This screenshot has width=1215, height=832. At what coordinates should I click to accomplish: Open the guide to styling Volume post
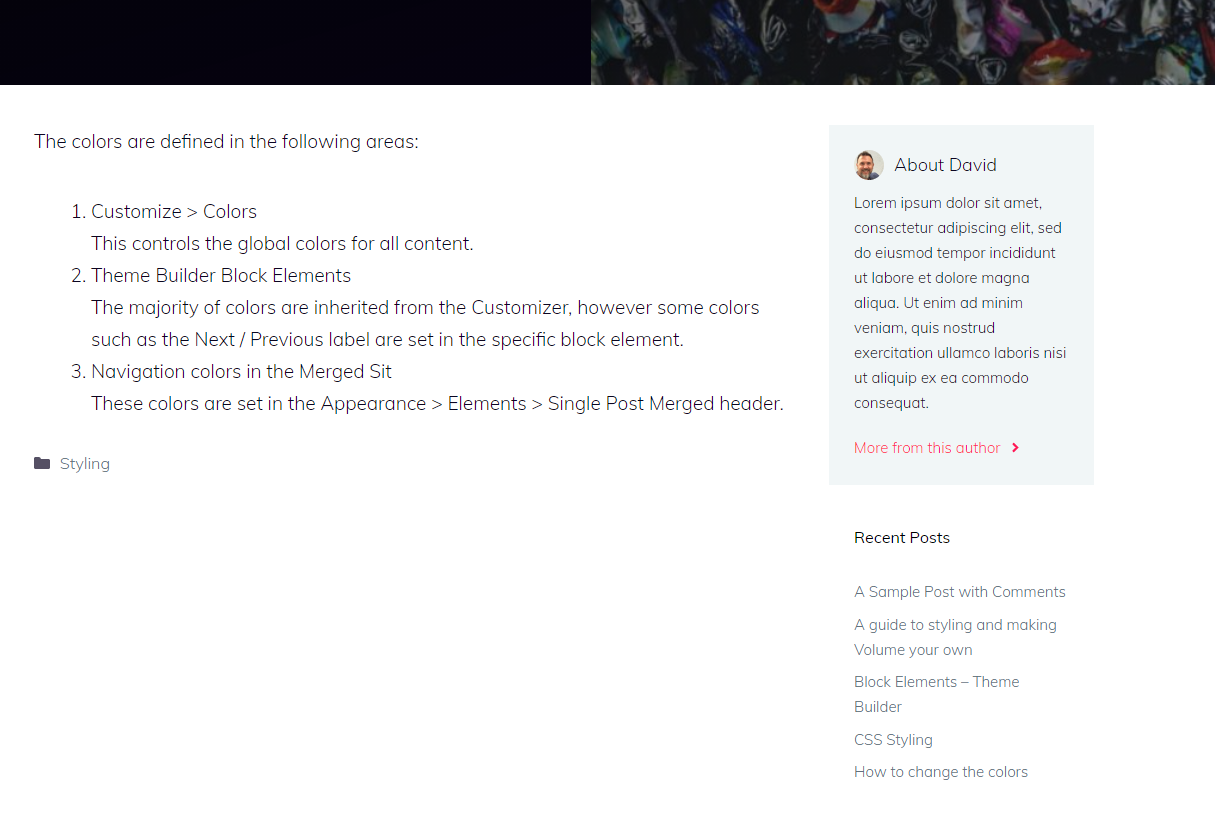pos(955,637)
